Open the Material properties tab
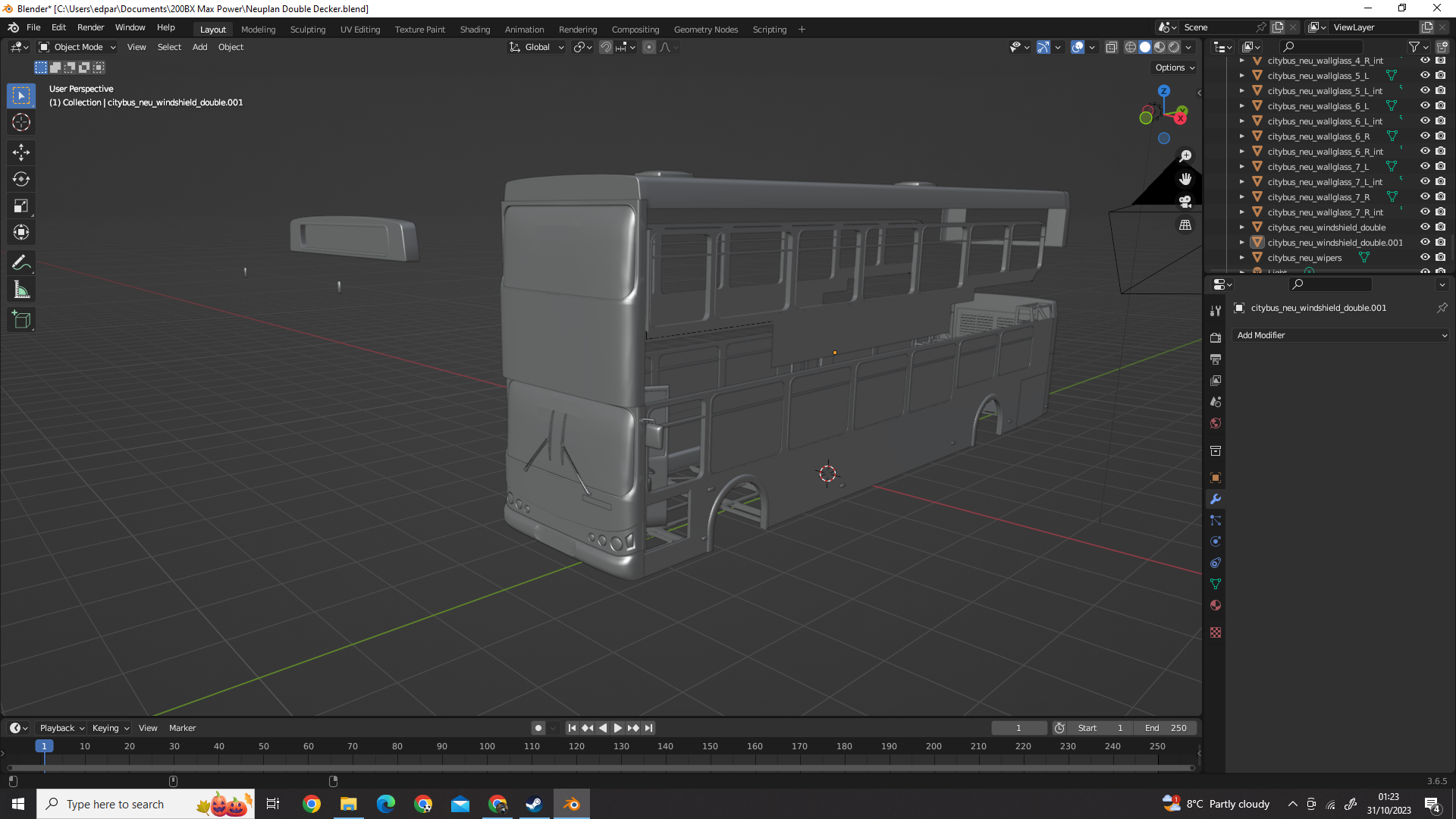1456x819 pixels. click(x=1216, y=605)
